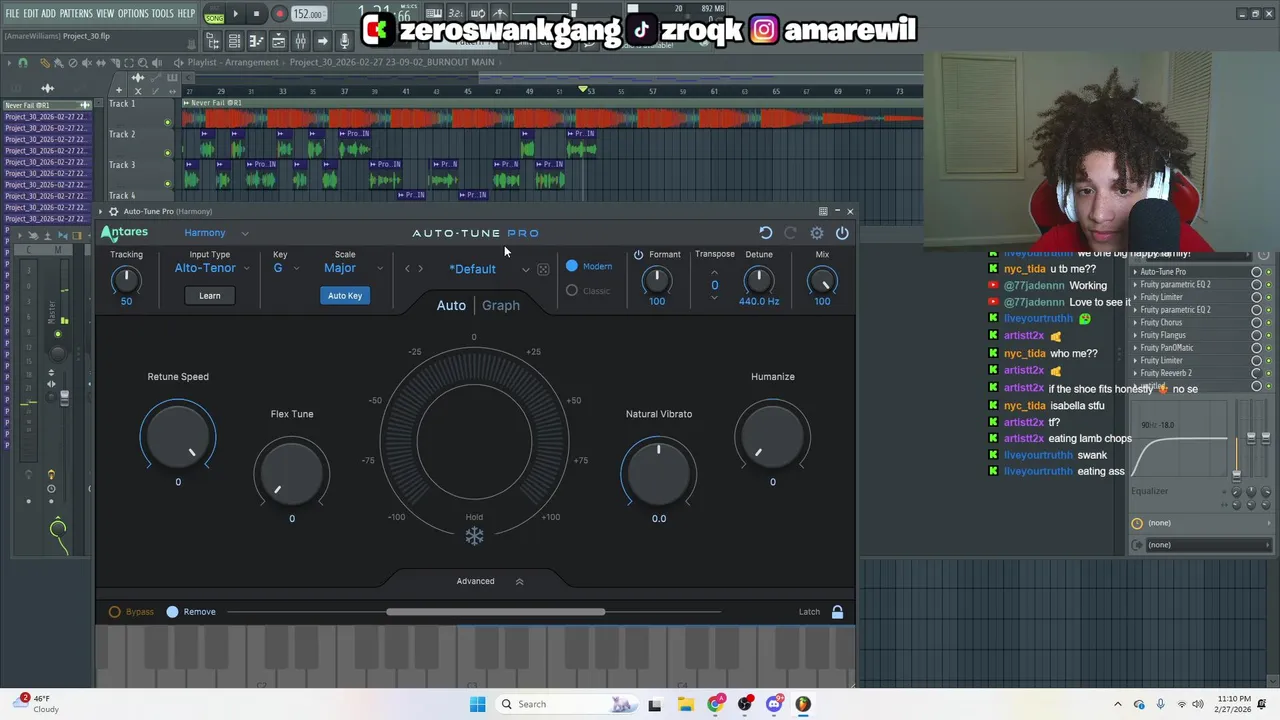Screen dimensions: 1280x720
Task: Open the Windows Start menu
Action: (x=478, y=704)
